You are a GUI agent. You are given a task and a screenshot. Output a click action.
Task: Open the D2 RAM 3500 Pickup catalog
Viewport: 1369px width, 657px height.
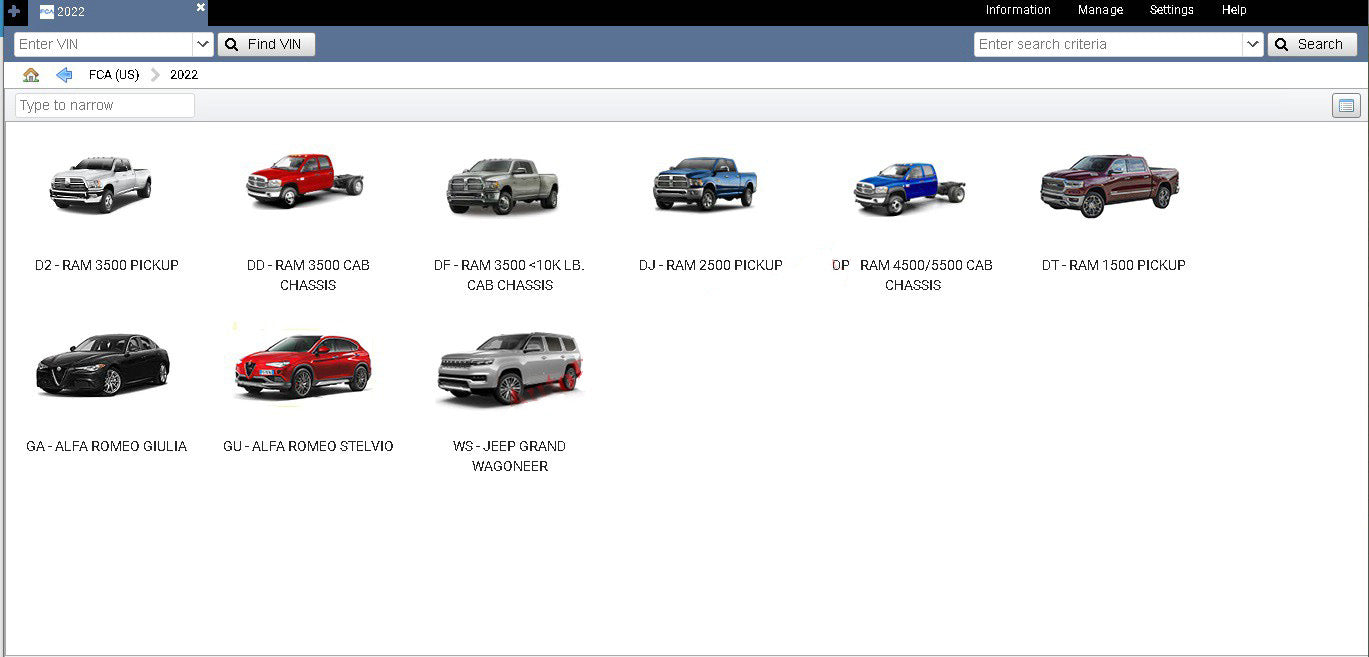click(x=101, y=184)
